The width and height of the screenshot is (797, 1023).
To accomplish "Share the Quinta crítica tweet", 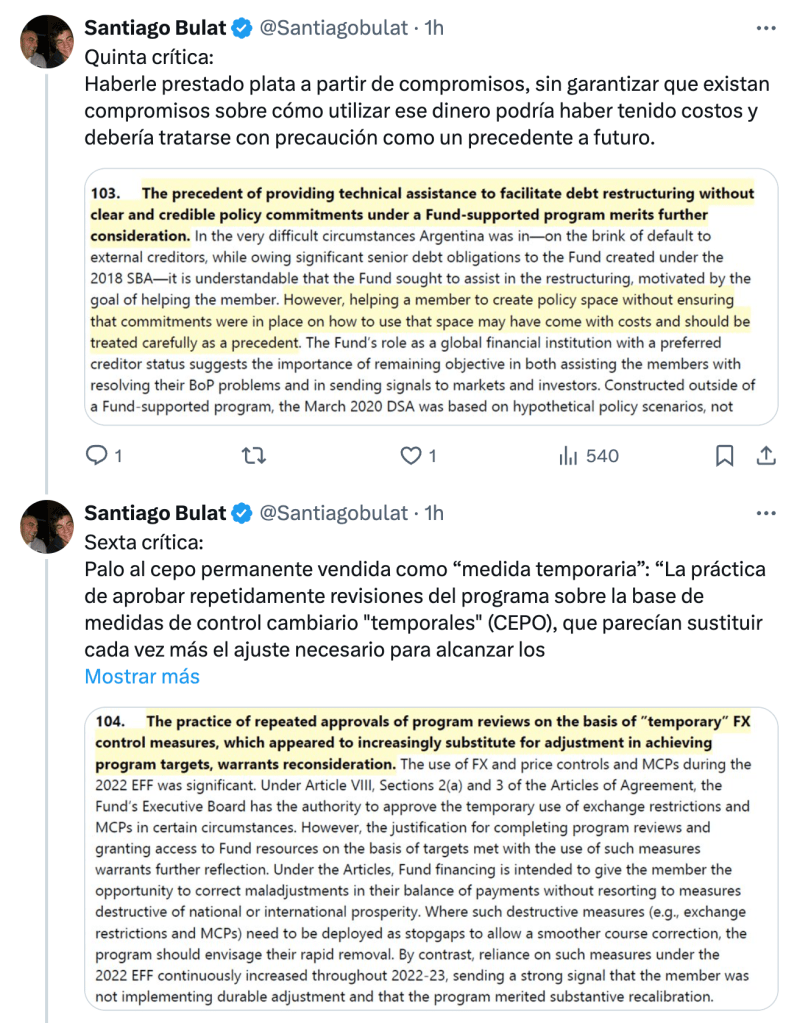I will [x=766, y=456].
